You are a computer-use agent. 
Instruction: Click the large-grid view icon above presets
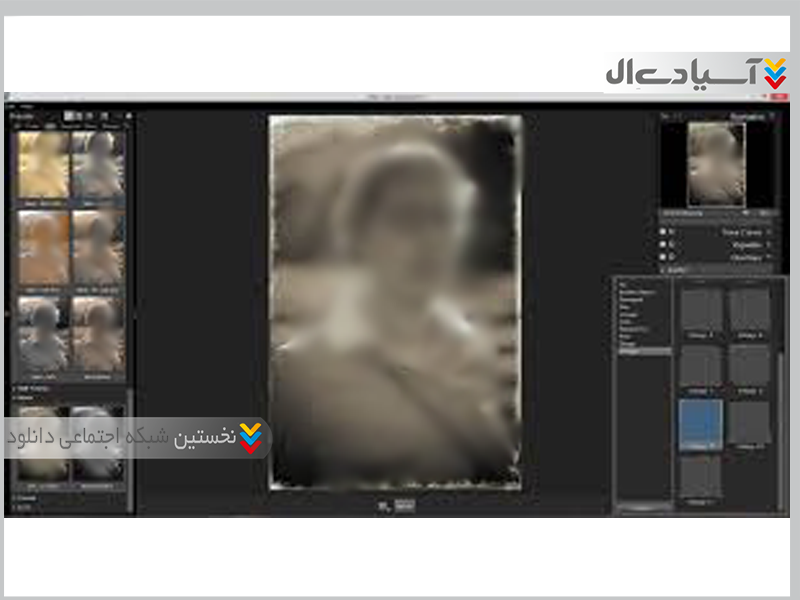(x=69, y=116)
